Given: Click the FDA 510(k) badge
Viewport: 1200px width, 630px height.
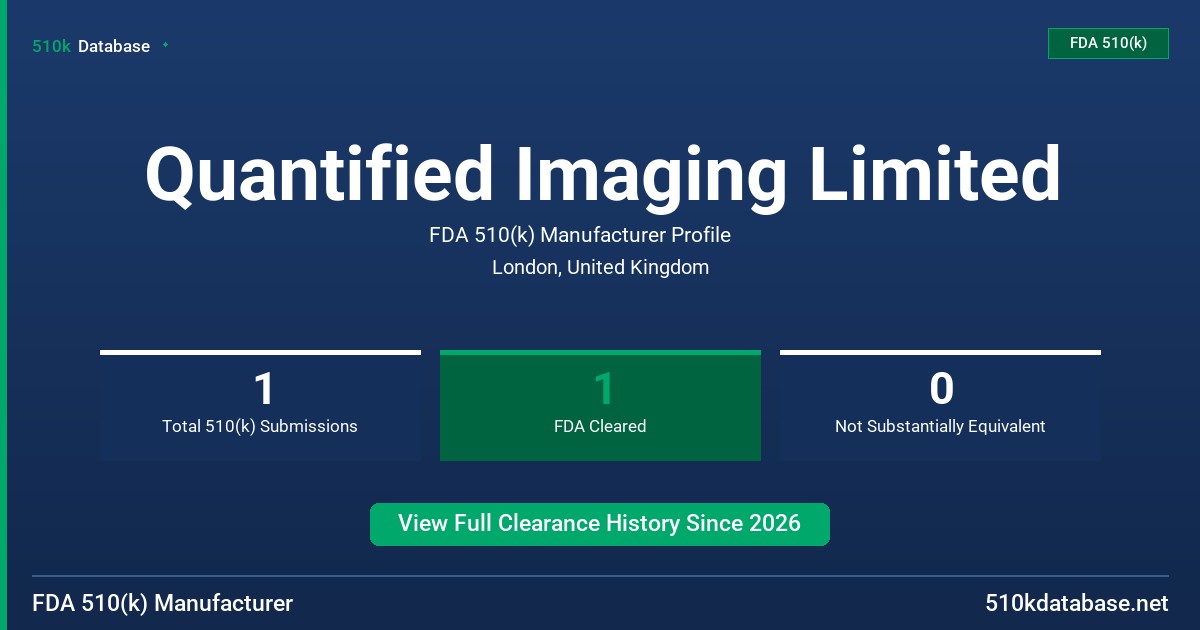Looking at the screenshot, I should (1108, 43).
